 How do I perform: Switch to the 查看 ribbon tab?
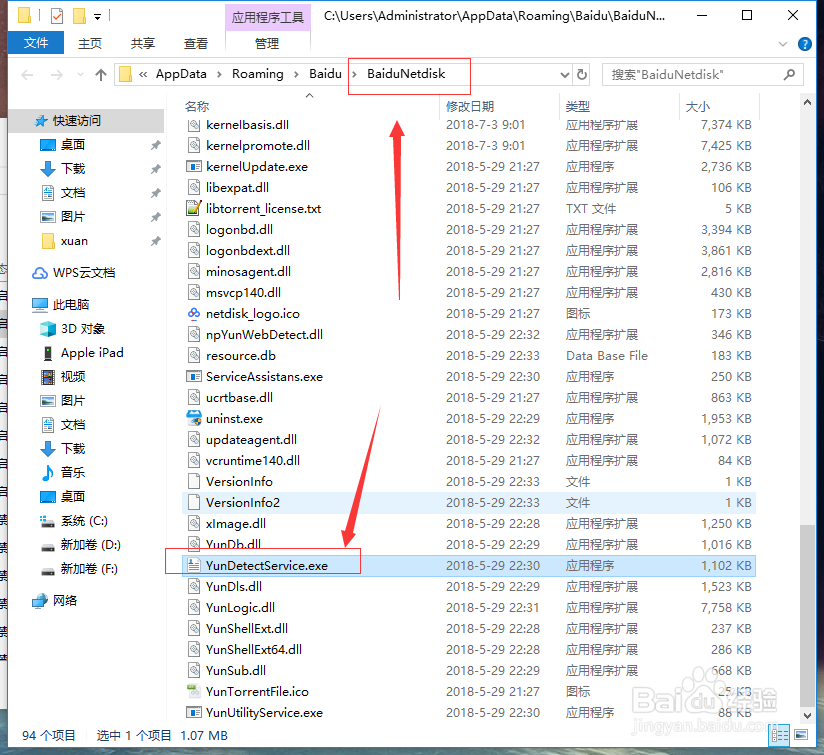195,43
